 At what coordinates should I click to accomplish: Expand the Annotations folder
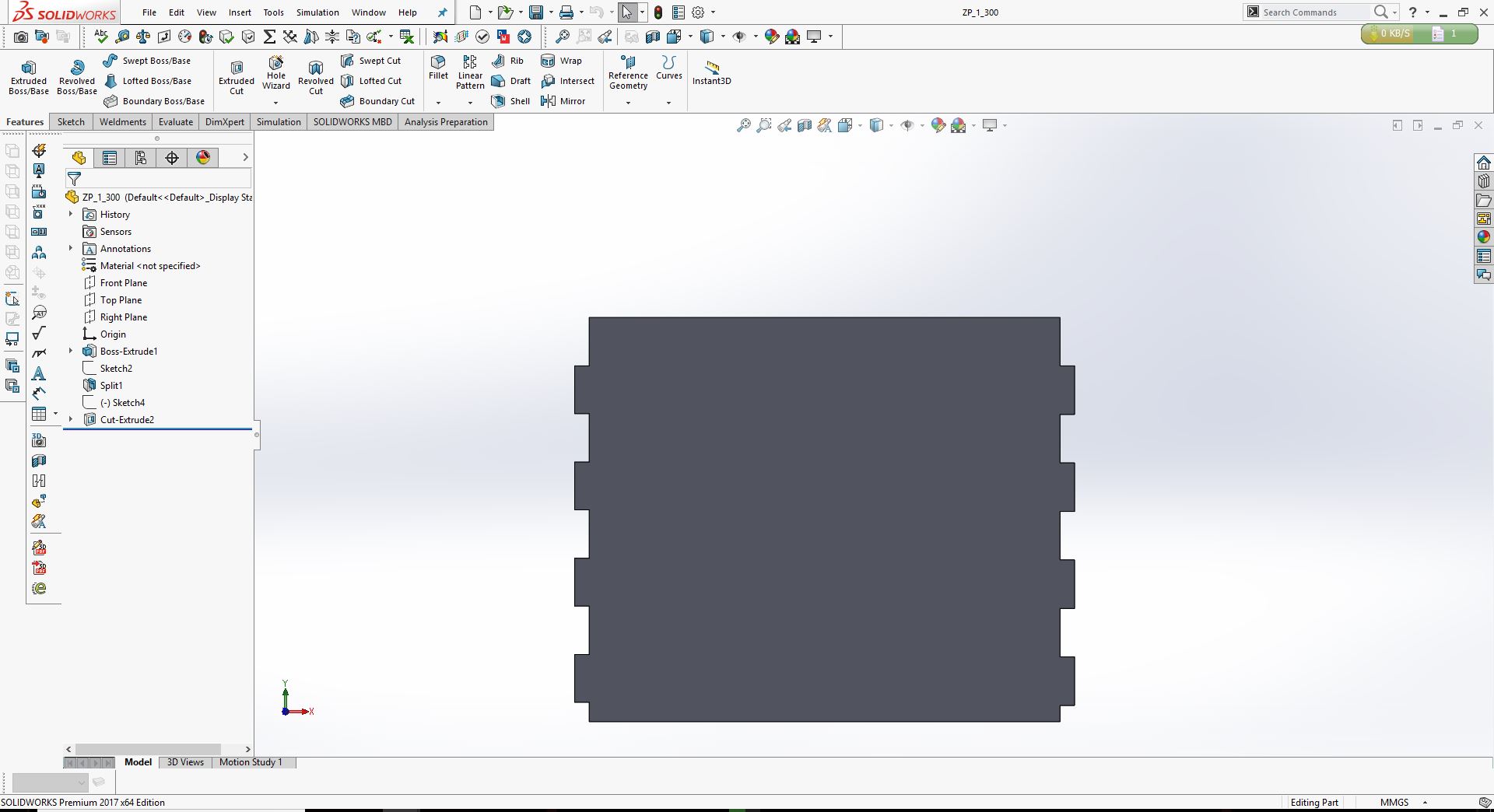click(71, 248)
